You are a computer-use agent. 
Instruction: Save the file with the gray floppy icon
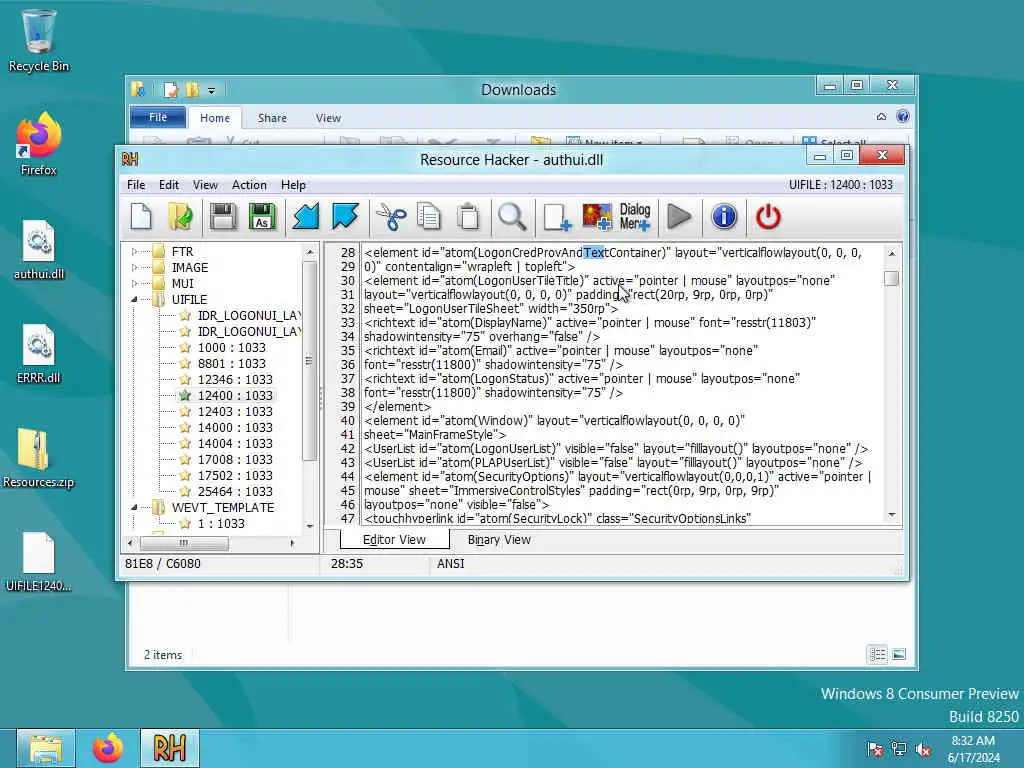coord(223,217)
